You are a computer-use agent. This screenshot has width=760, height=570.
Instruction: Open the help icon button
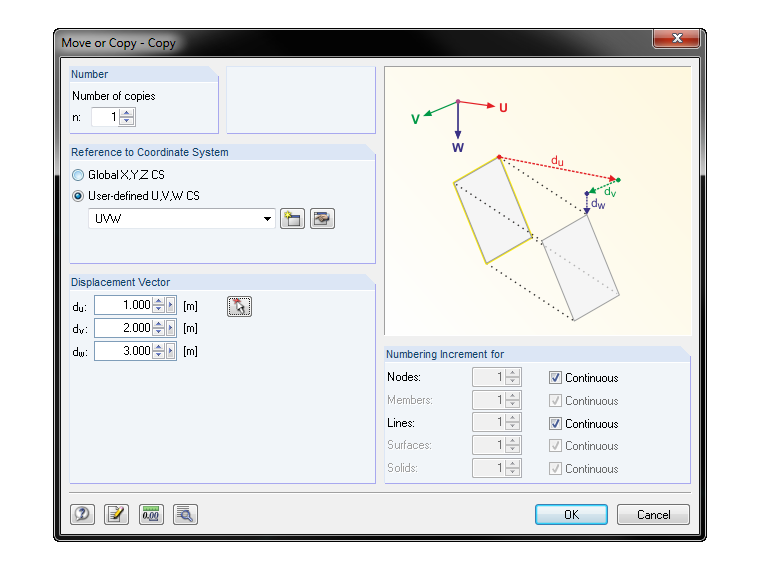[82, 514]
